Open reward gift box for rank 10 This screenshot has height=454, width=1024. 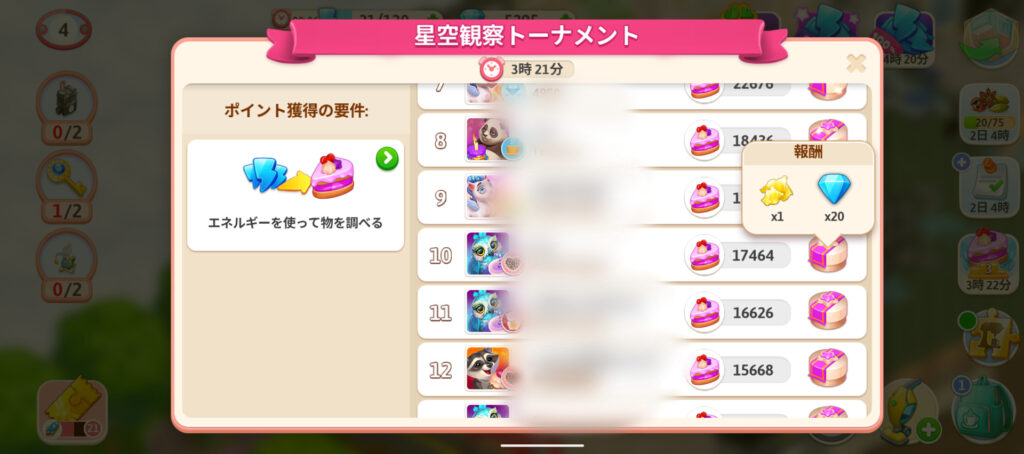[x=827, y=255]
